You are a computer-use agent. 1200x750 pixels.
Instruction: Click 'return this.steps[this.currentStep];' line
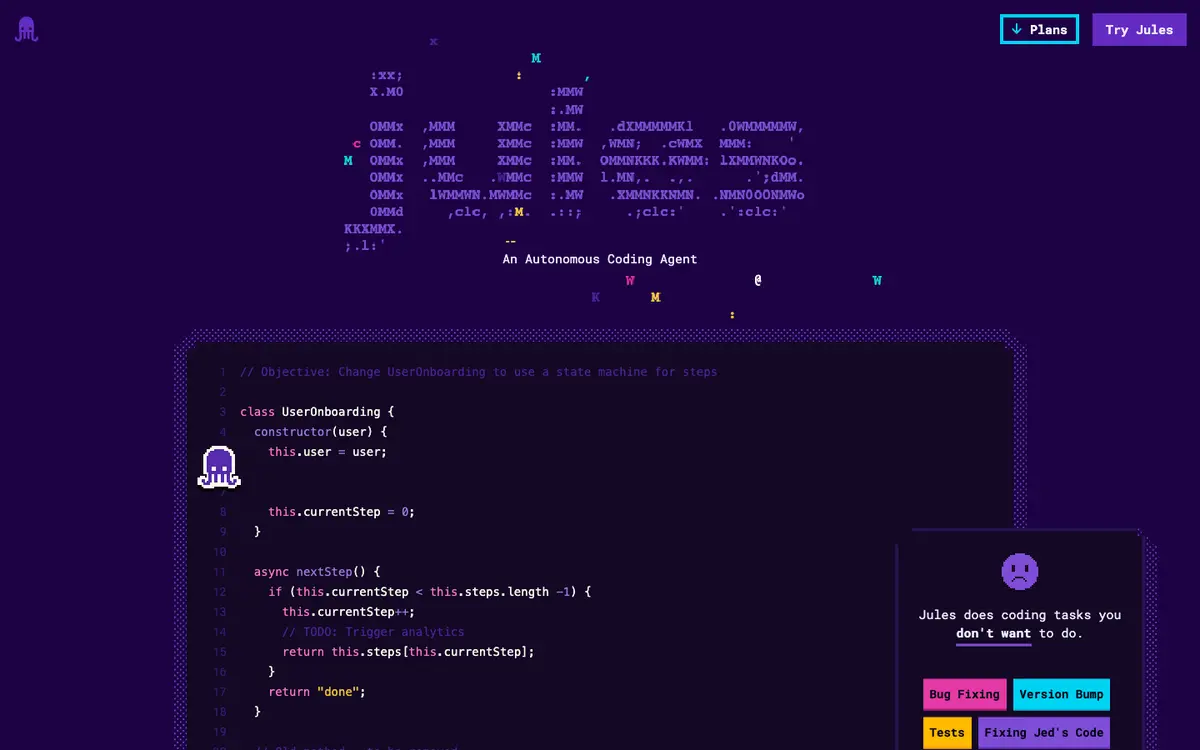tap(408, 652)
